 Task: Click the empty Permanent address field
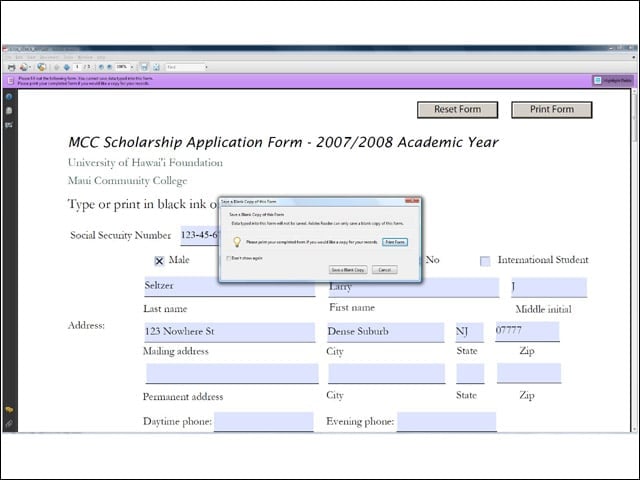pyautogui.click(x=232, y=373)
